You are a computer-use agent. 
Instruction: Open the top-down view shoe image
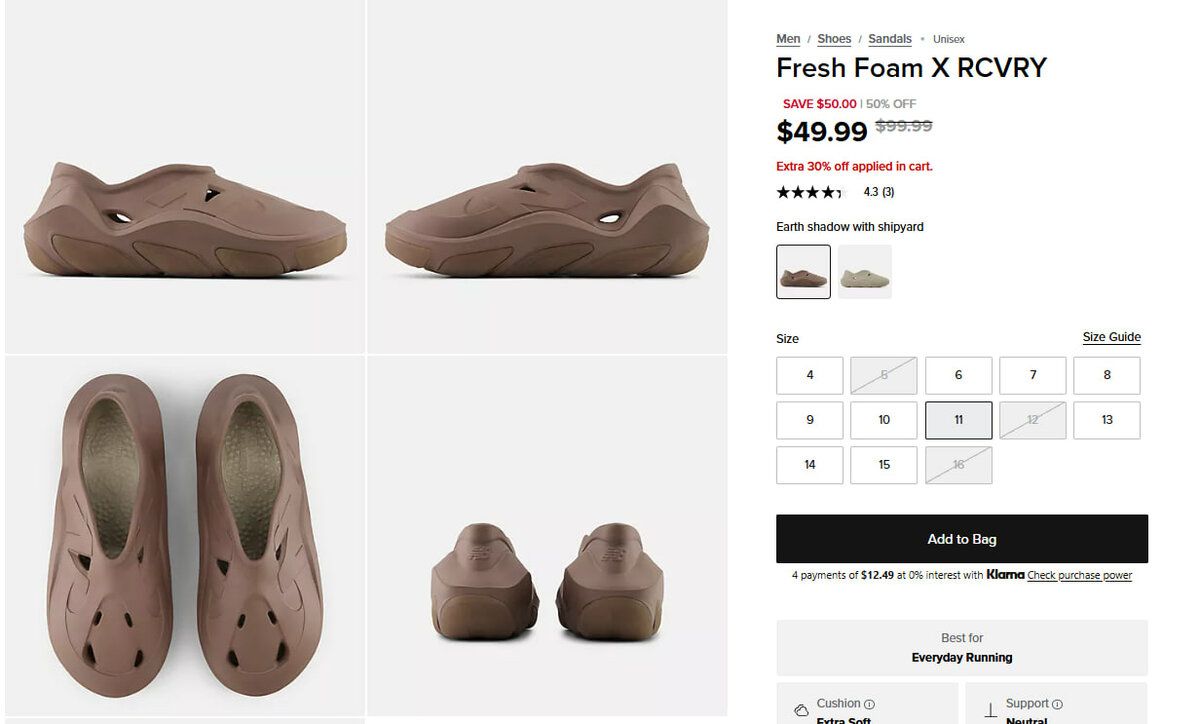point(185,534)
